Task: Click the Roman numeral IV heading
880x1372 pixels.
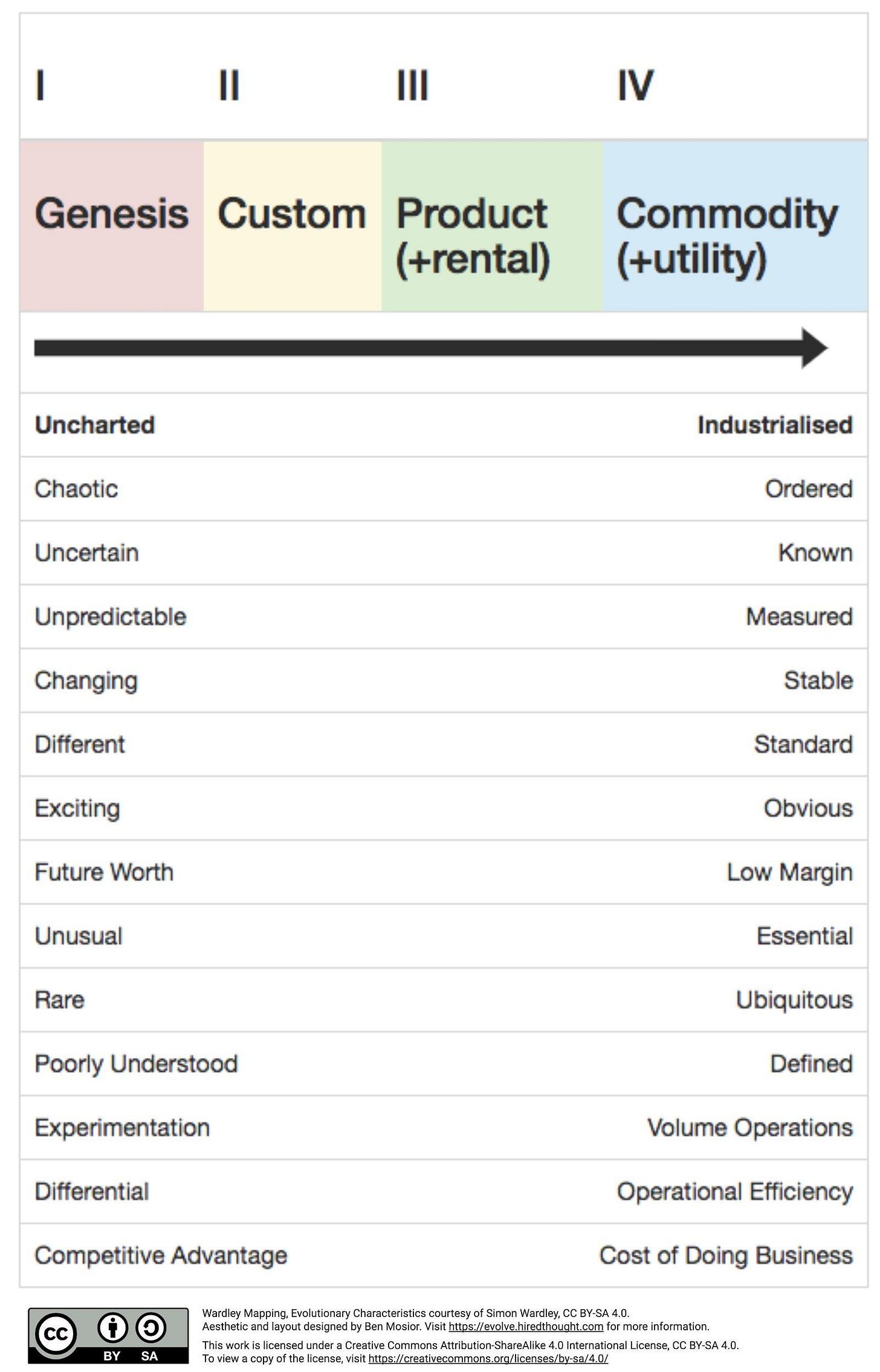Action: [x=635, y=85]
